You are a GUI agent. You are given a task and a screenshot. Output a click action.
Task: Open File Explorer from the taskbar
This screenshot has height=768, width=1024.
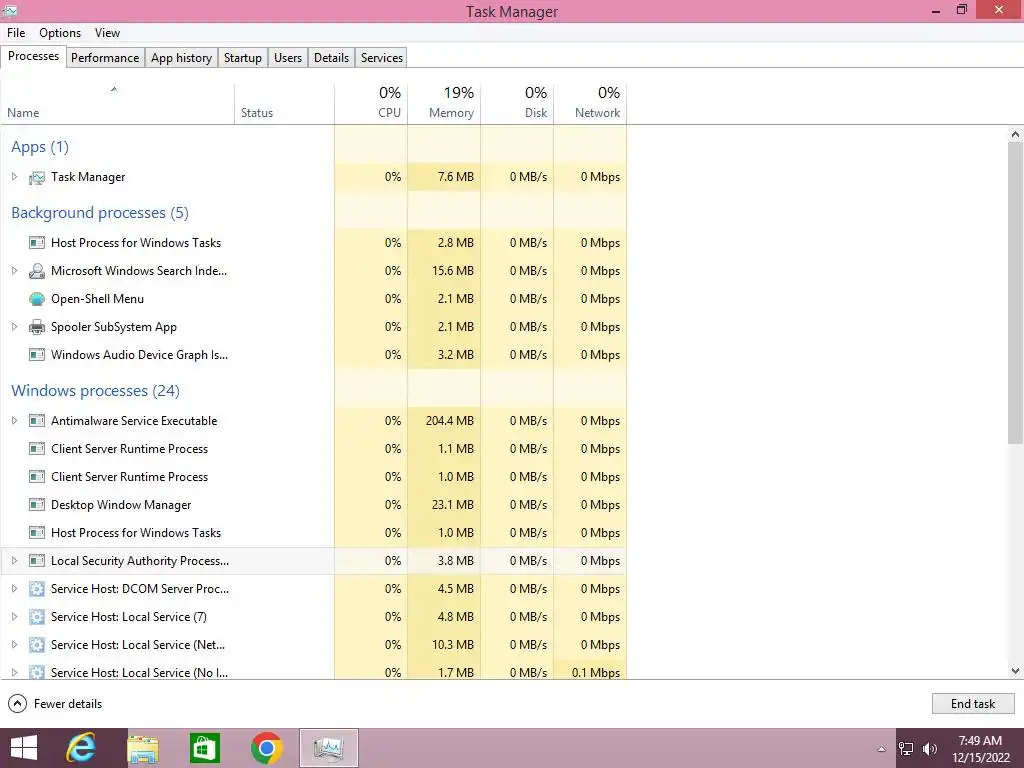(x=142, y=749)
